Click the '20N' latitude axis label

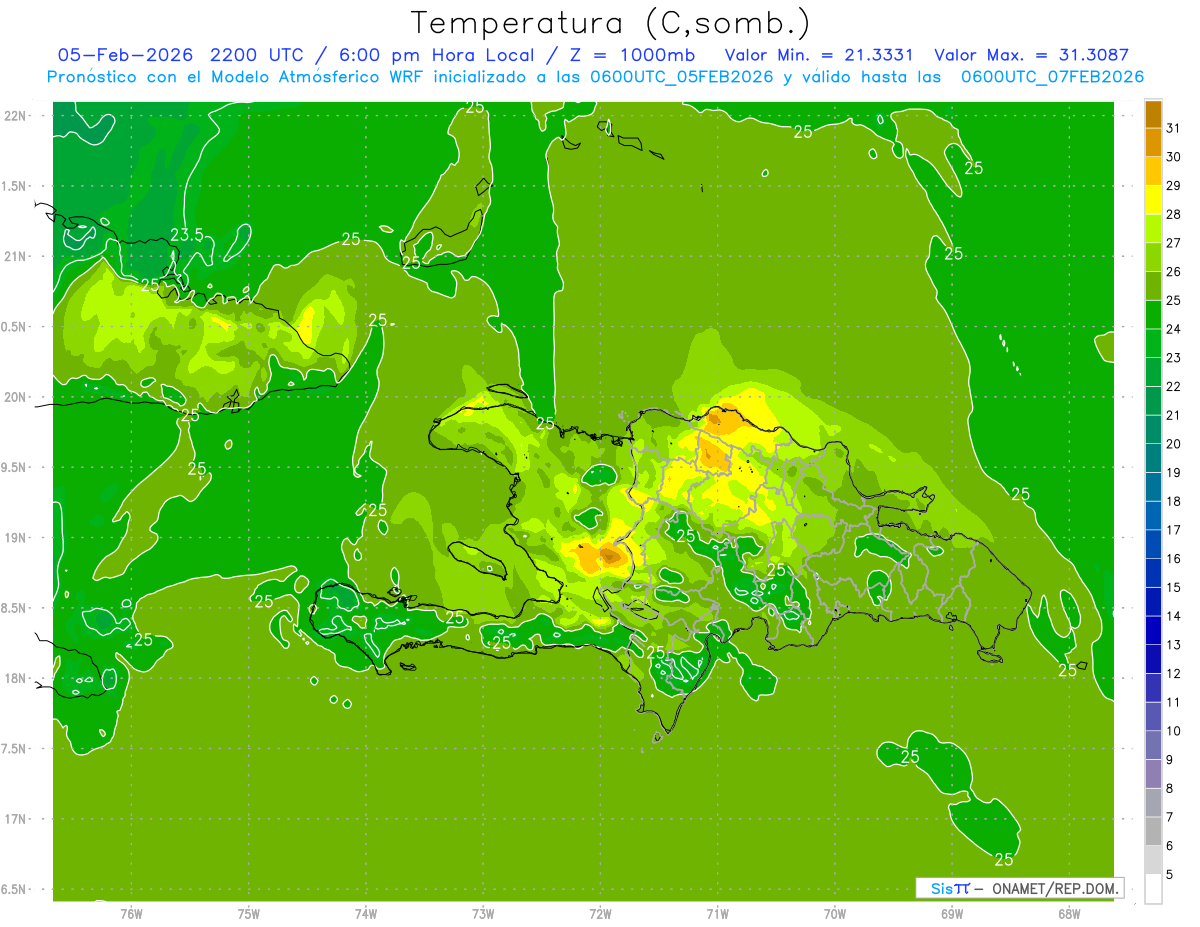pyautogui.click(x=16, y=398)
